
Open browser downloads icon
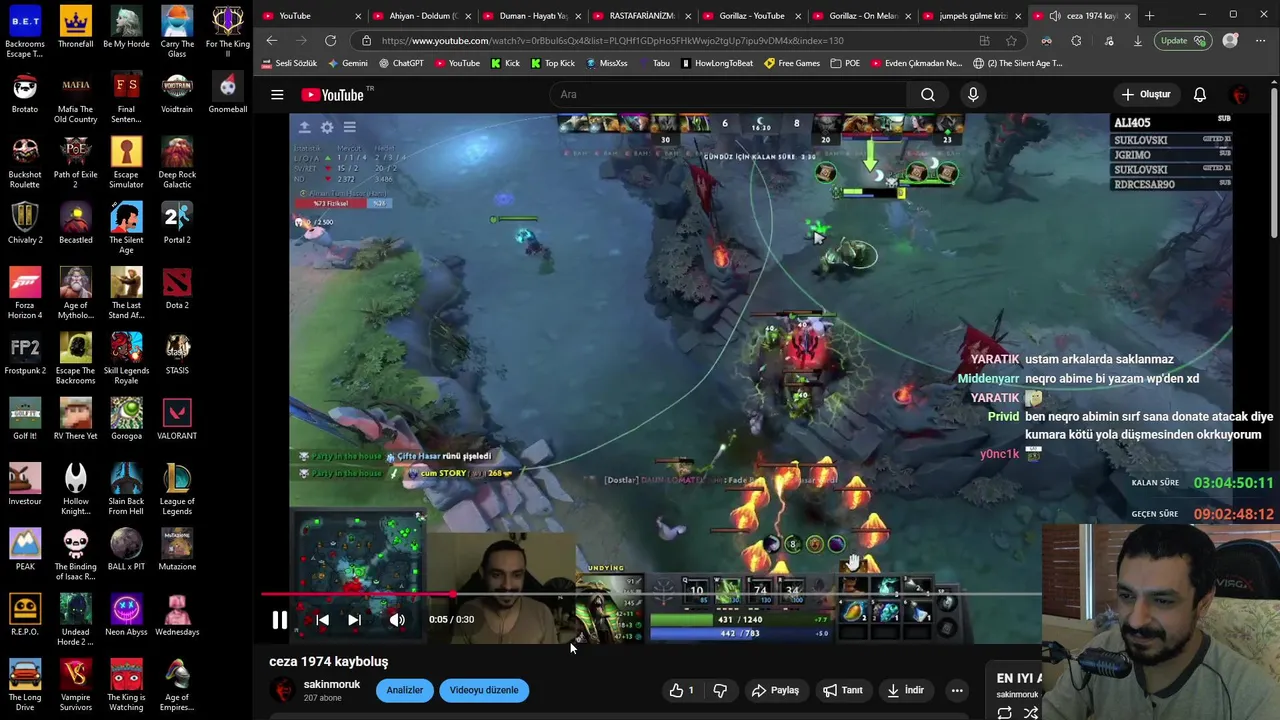(1137, 41)
